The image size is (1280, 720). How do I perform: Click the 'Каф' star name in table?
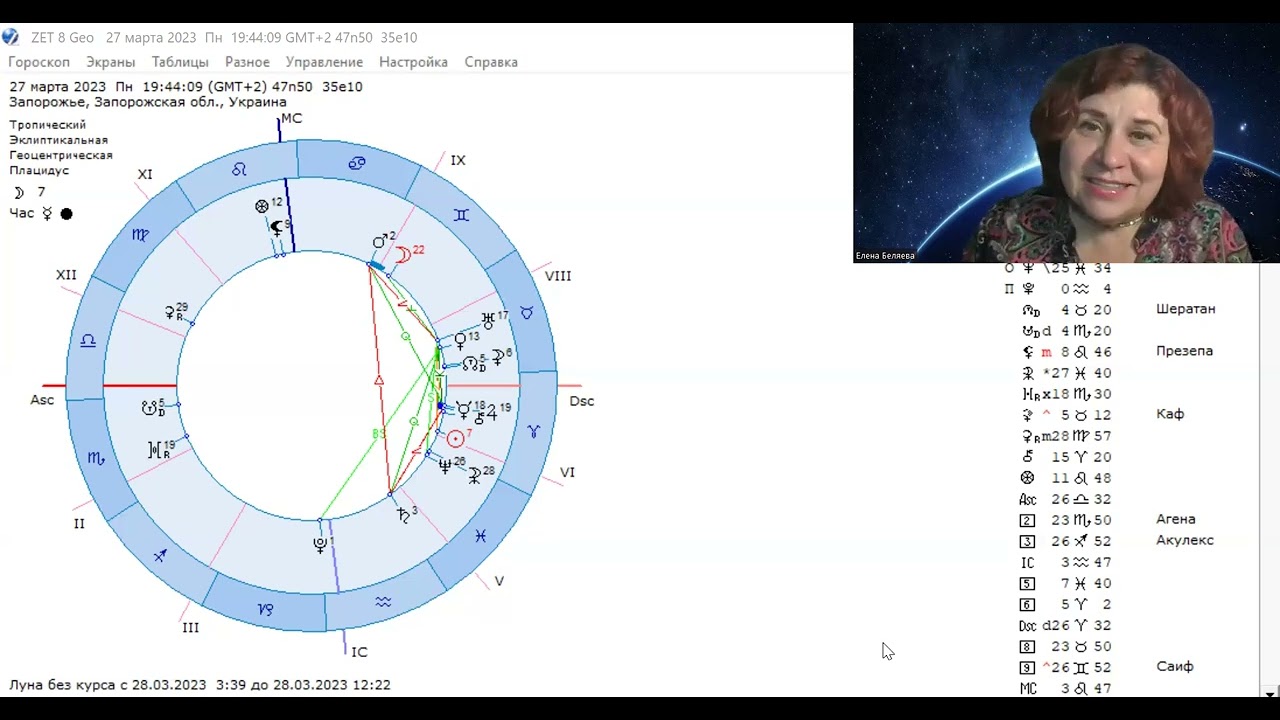pyautogui.click(x=1170, y=414)
